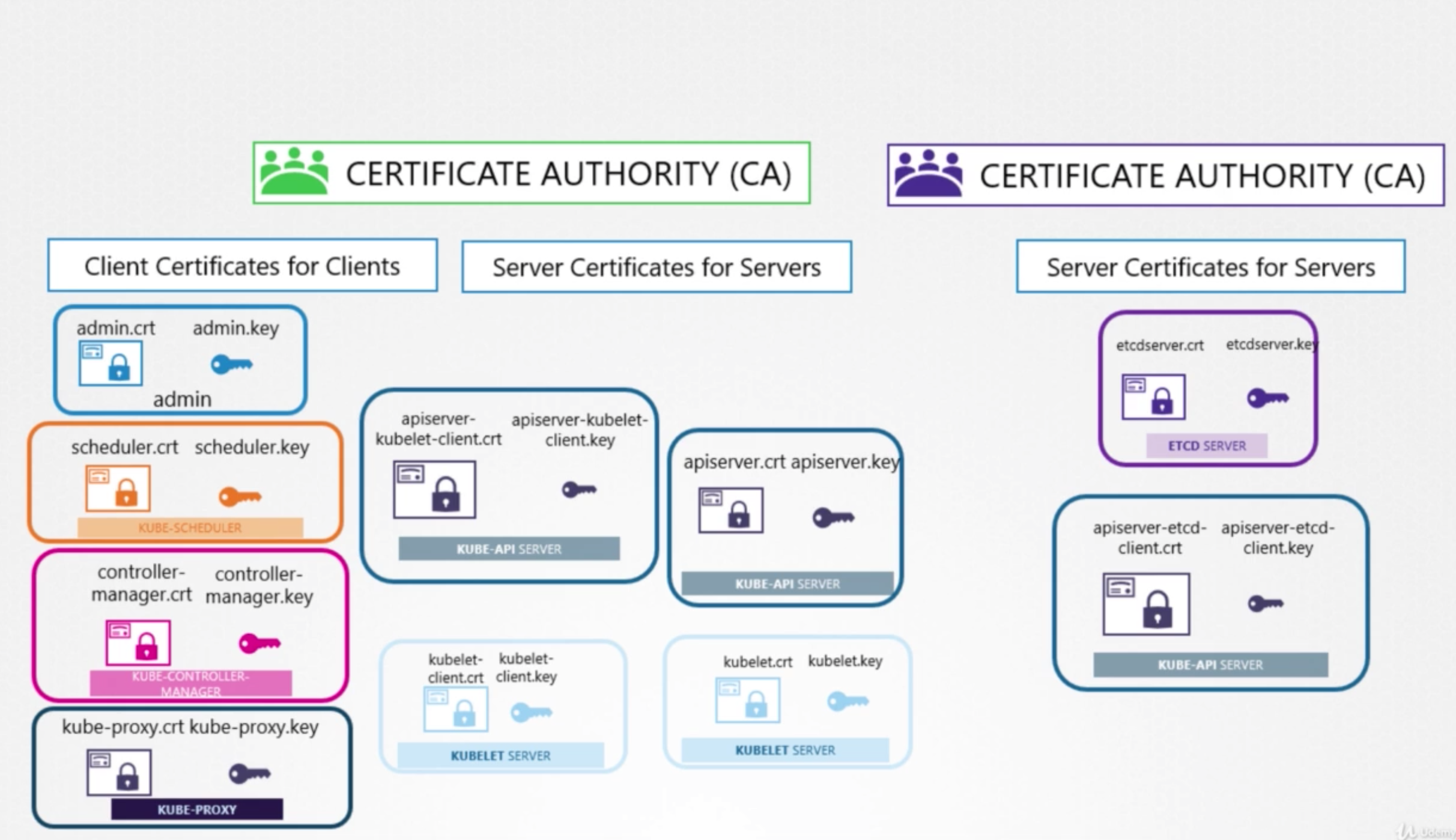Click the etcdserver.key purple key icon
Viewport: 1456px width, 840px height.
(x=1267, y=398)
